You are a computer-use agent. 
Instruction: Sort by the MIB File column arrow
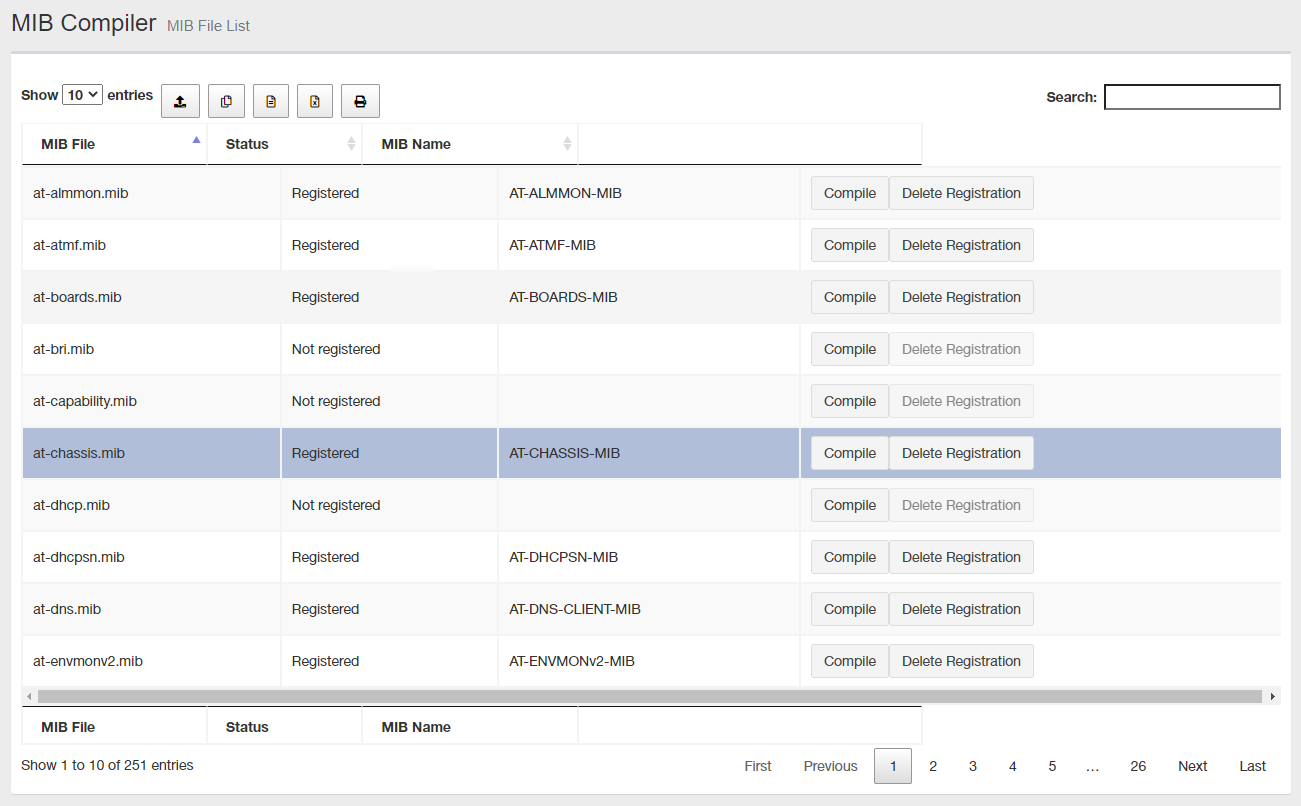point(196,141)
